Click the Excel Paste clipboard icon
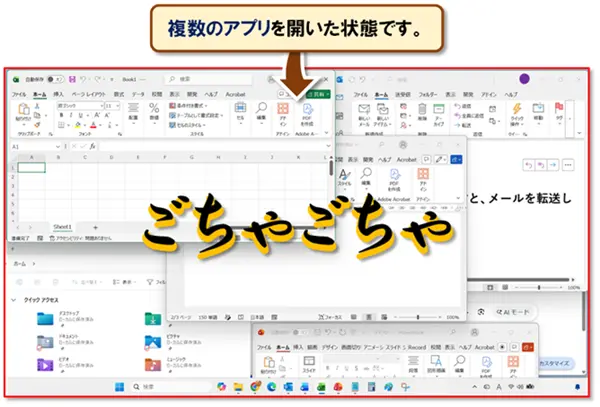The image size is (600, 407). point(23,109)
